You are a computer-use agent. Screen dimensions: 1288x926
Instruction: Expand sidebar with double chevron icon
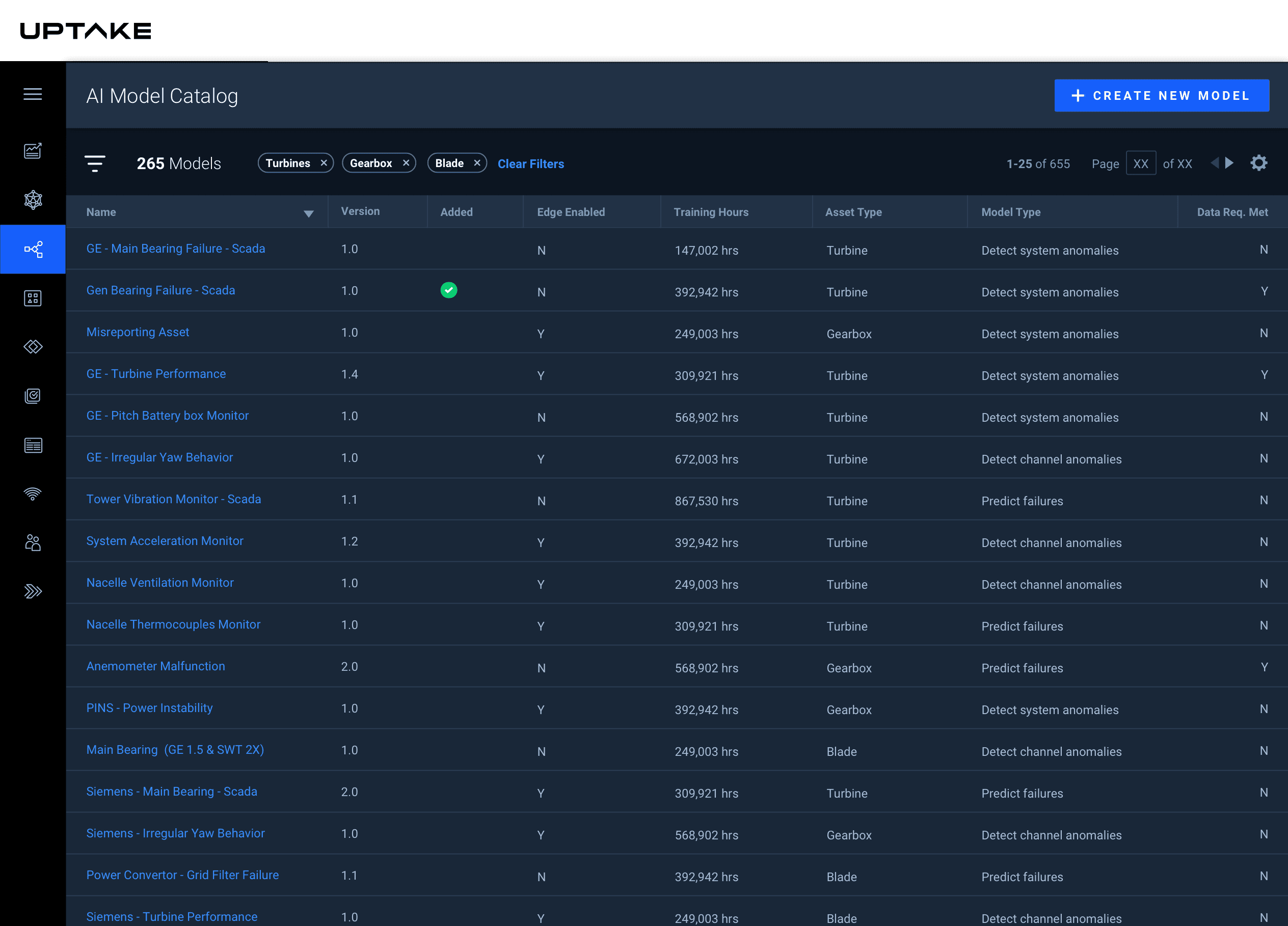(x=33, y=591)
